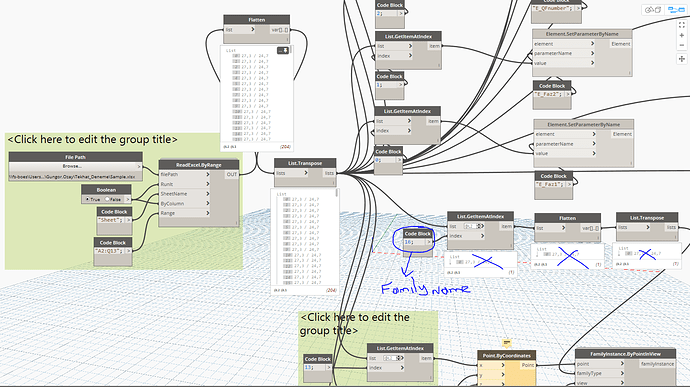
Task: Adjust list level stepper on bottom List.GetItemAtIndex
Action: [x=394, y=358]
